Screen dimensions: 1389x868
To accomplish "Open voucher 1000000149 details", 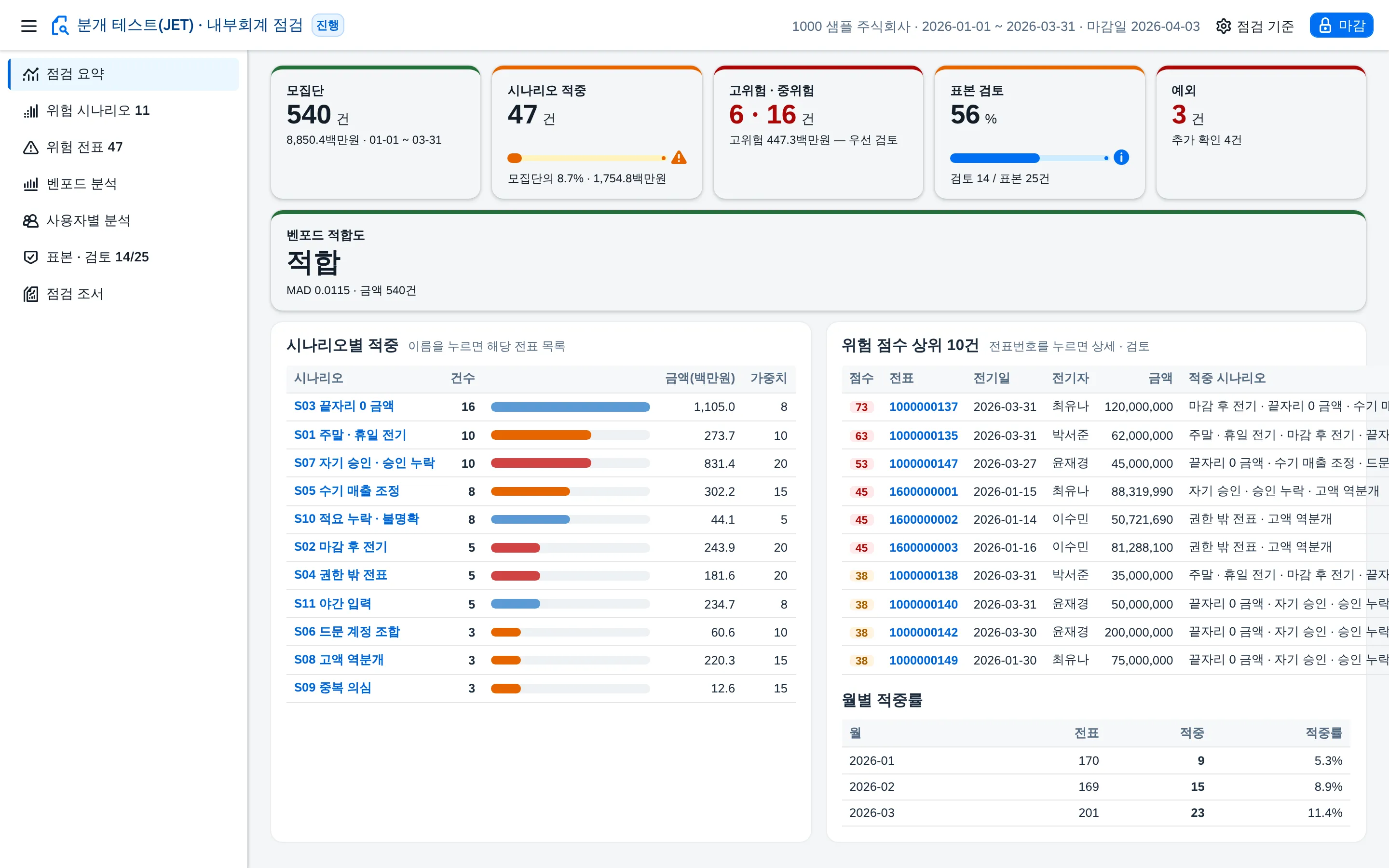I will click(x=923, y=661).
